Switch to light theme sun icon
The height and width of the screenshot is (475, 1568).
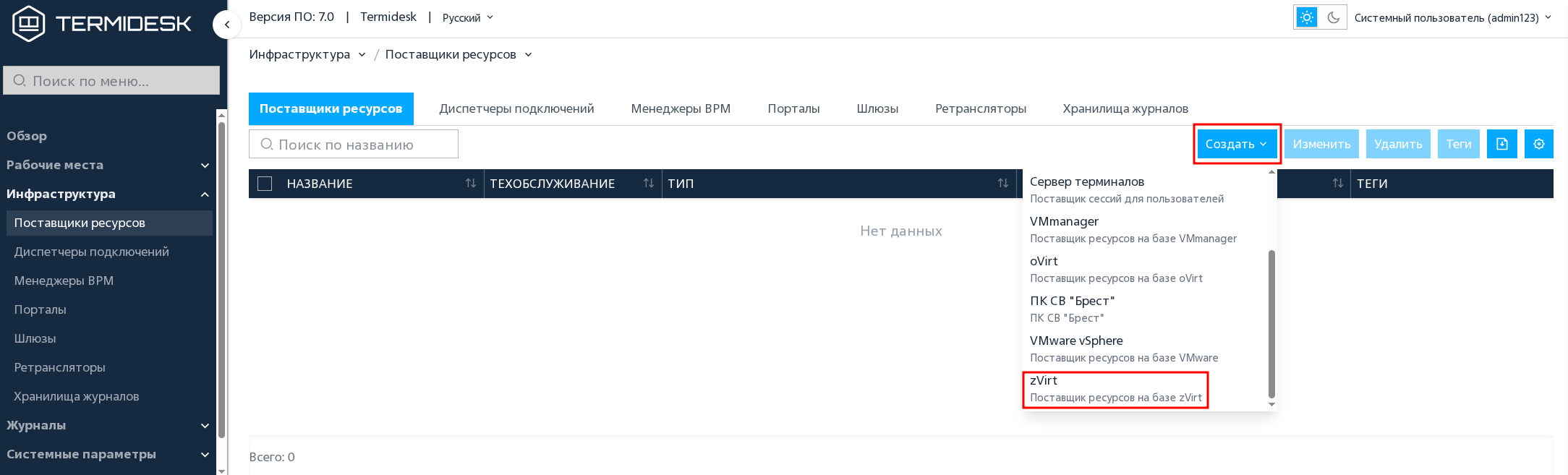click(1307, 17)
